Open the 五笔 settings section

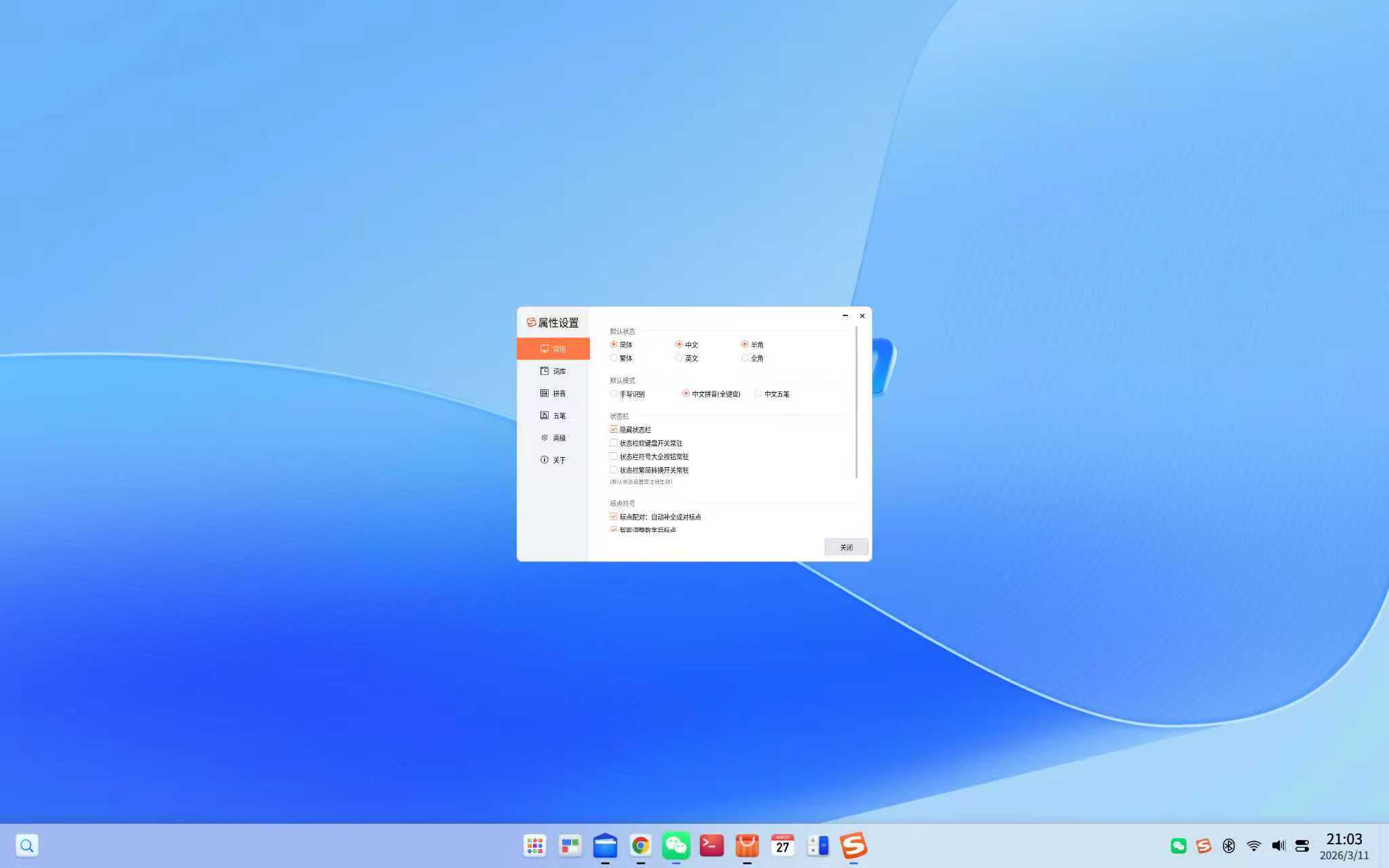click(553, 416)
